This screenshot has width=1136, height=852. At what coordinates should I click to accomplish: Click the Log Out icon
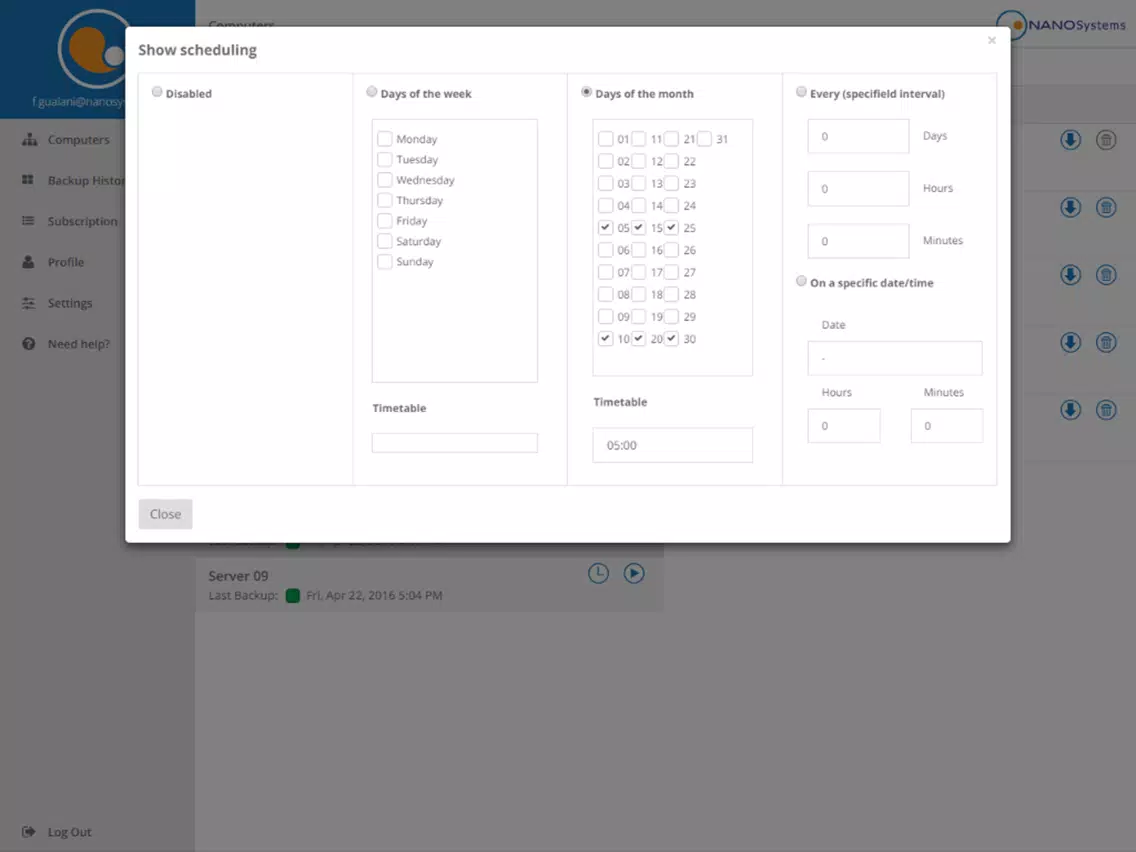(x=28, y=832)
